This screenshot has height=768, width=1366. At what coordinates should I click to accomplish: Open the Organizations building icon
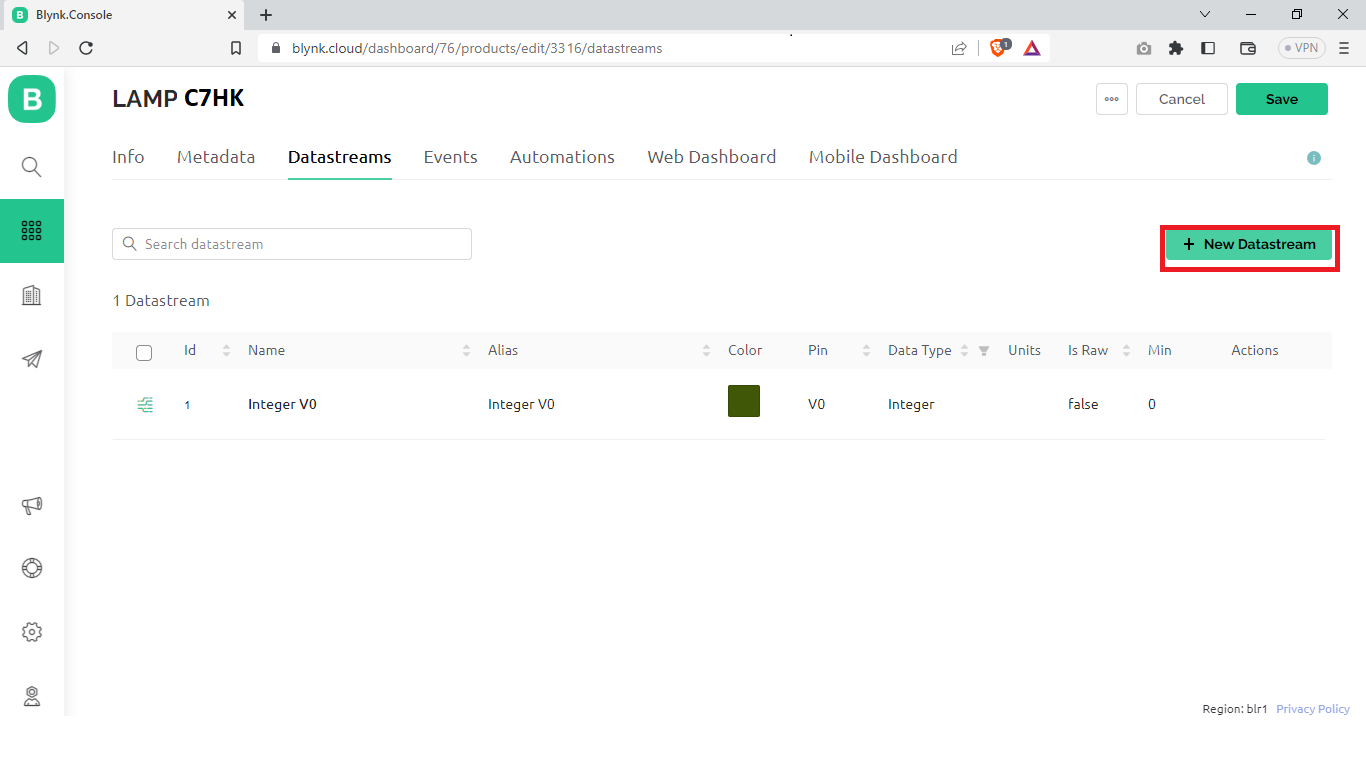(x=31, y=294)
